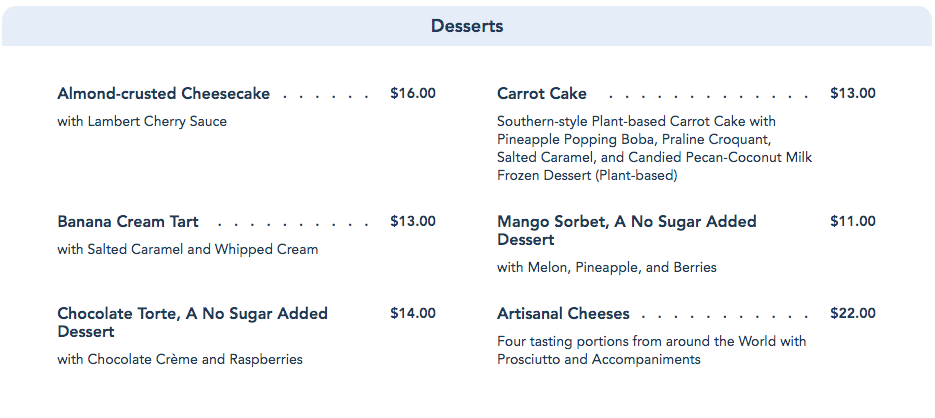Click the Lambert Cherry Sauce description
Image resolution: width=935 pixels, height=418 pixels.
(142, 122)
